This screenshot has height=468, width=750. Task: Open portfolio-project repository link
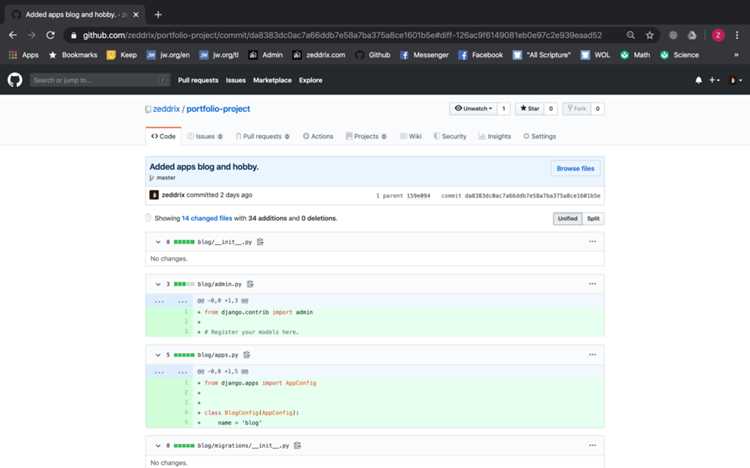pyautogui.click(x=218, y=109)
